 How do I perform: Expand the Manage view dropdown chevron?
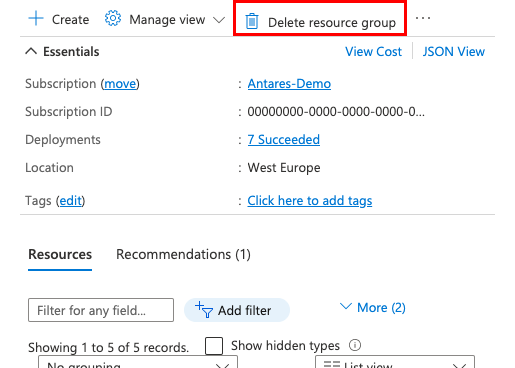click(219, 20)
